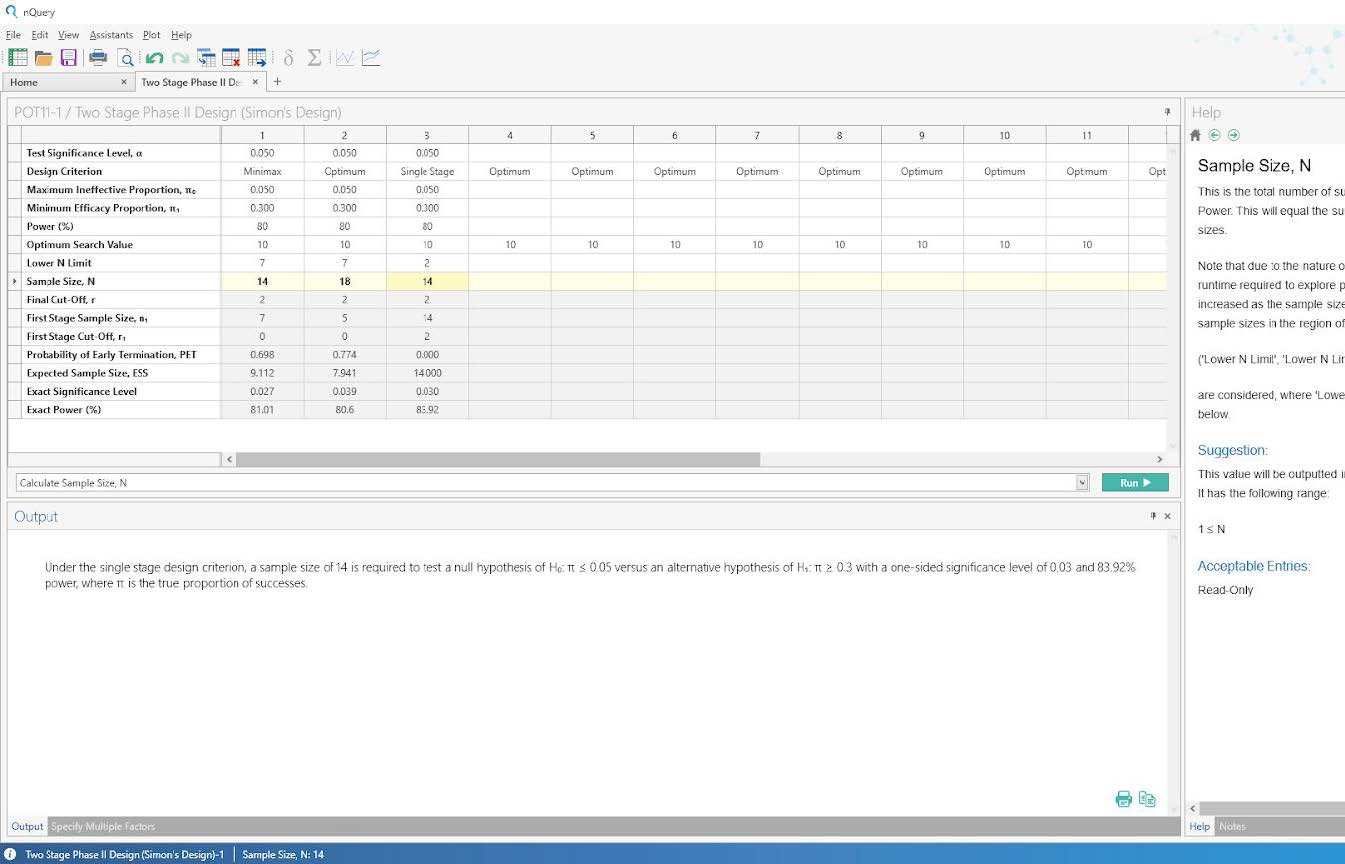
Task: Open a file with the folder icon
Action: 43,58
